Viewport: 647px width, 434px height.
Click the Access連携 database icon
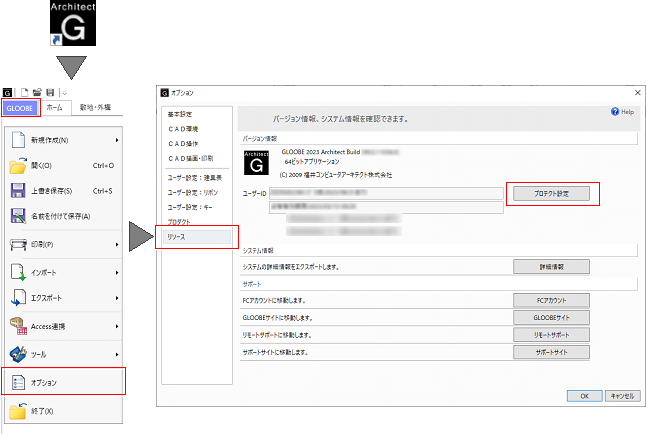[18, 326]
